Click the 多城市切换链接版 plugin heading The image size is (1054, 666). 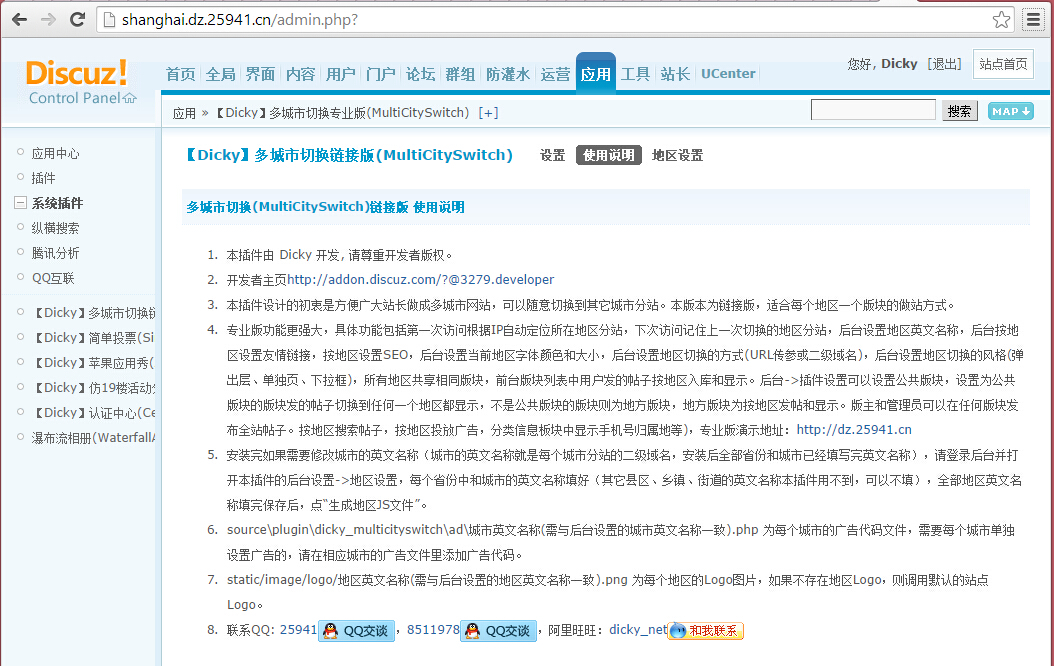click(x=349, y=155)
